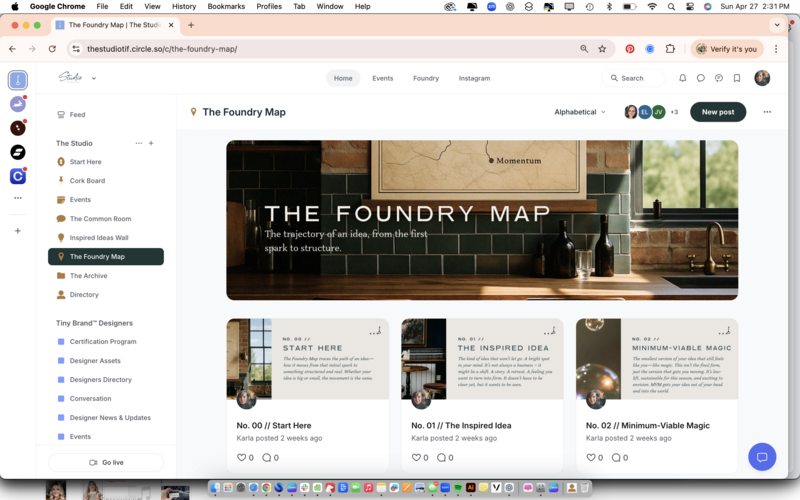800x500 pixels.
Task: Select The Foundry Map in sidebar
Action: (x=106, y=257)
